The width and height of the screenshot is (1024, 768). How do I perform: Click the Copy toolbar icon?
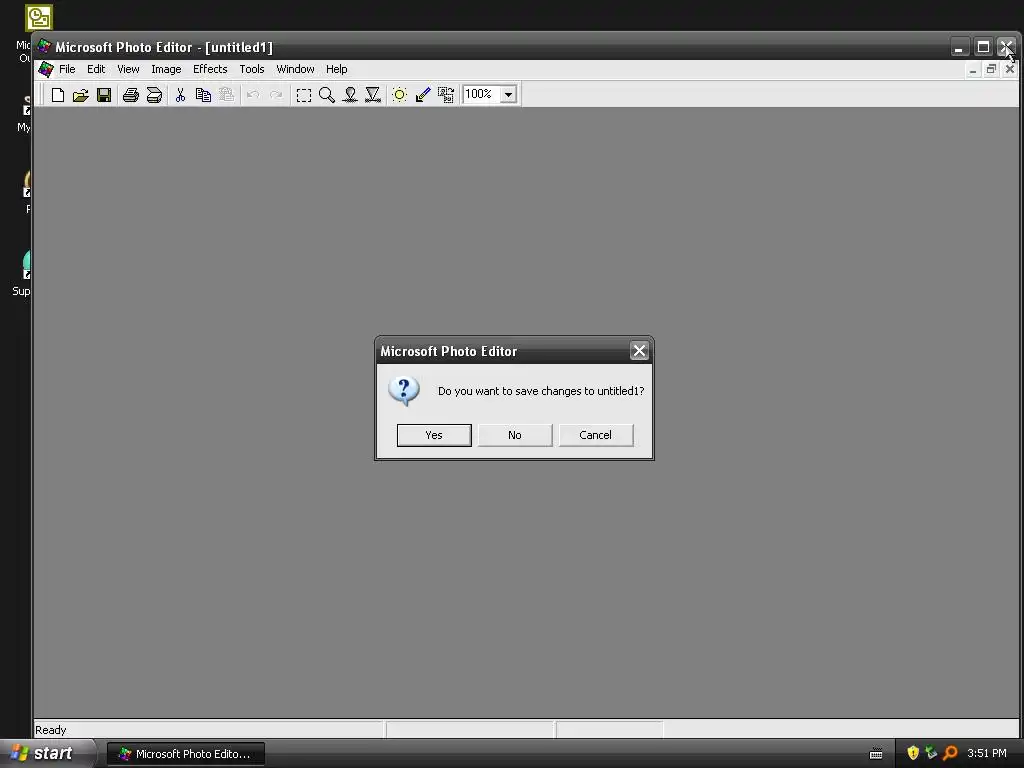tap(203, 95)
